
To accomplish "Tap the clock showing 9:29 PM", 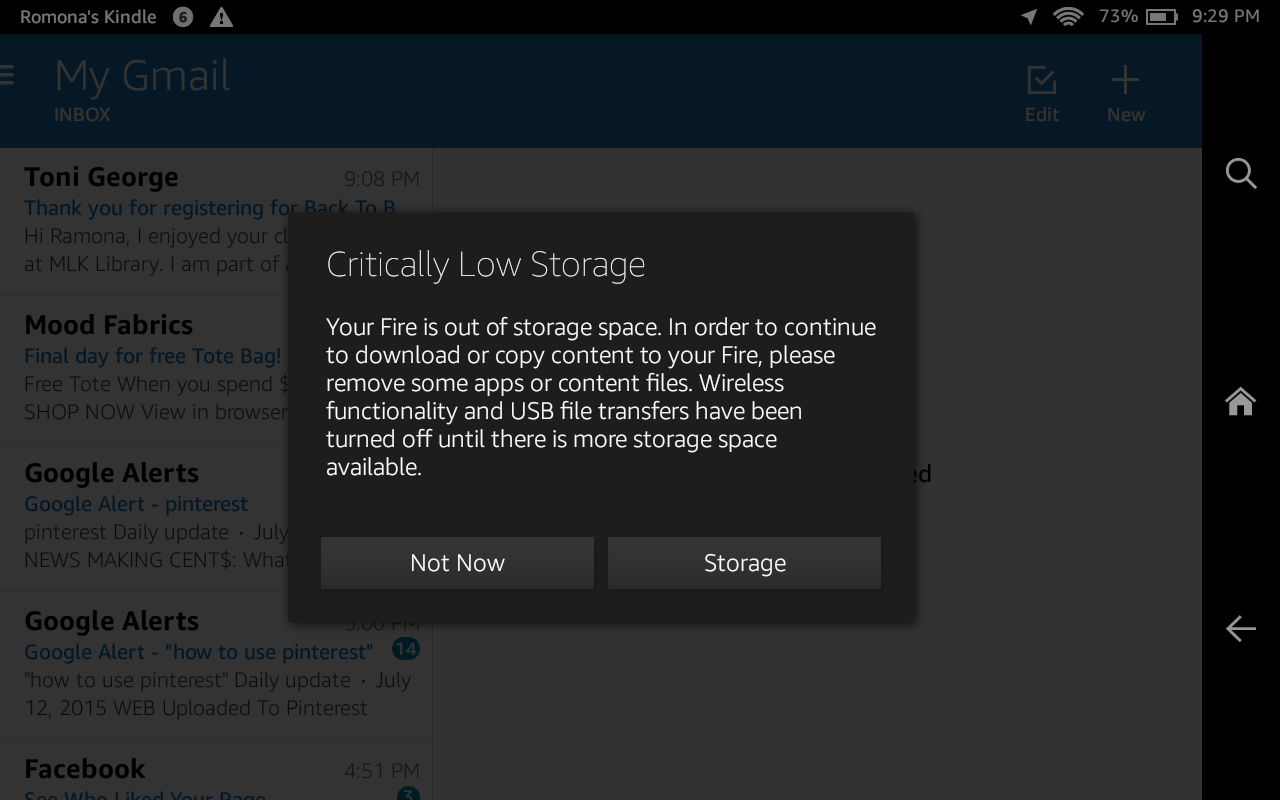I will pyautogui.click(x=1227, y=16).
